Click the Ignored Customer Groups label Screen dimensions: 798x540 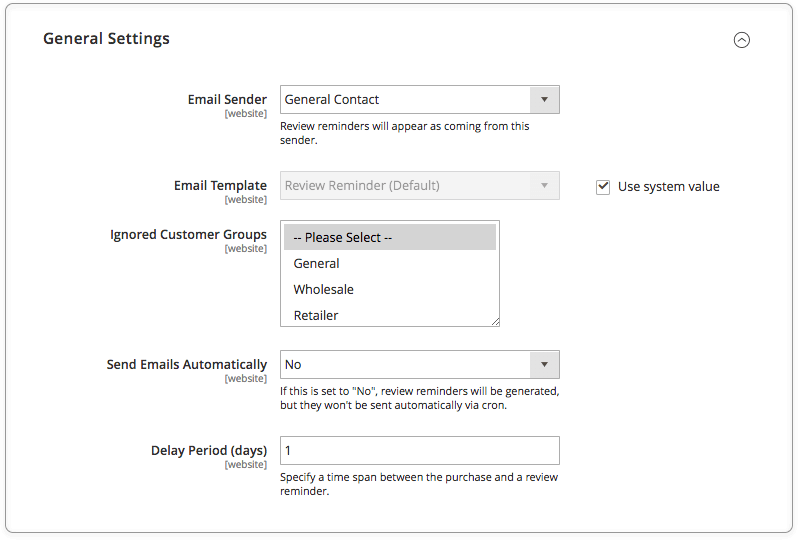(188, 234)
